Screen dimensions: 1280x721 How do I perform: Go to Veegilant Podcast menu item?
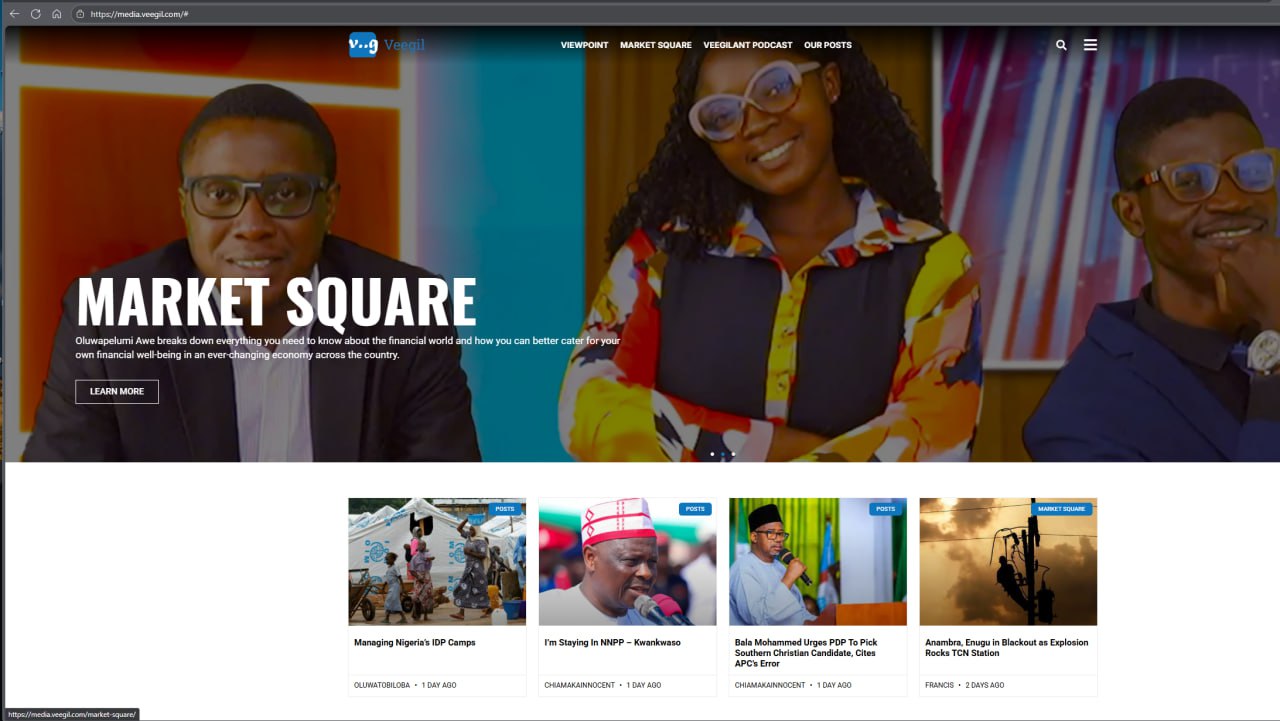point(747,45)
